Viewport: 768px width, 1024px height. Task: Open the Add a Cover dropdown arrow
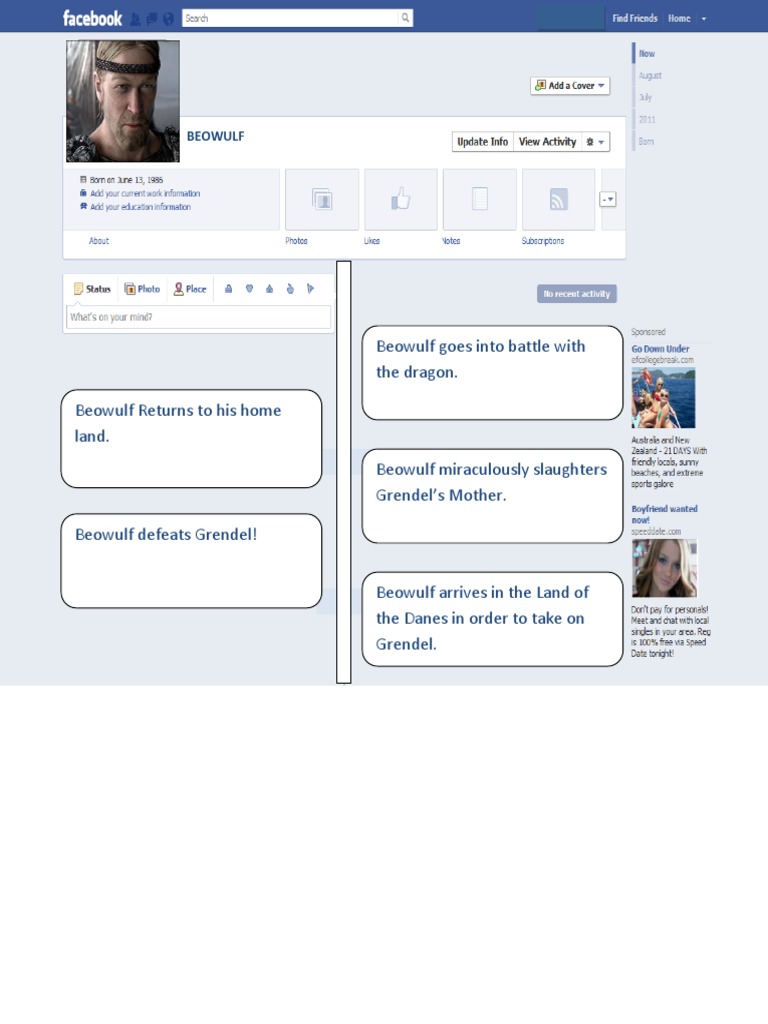click(601, 86)
